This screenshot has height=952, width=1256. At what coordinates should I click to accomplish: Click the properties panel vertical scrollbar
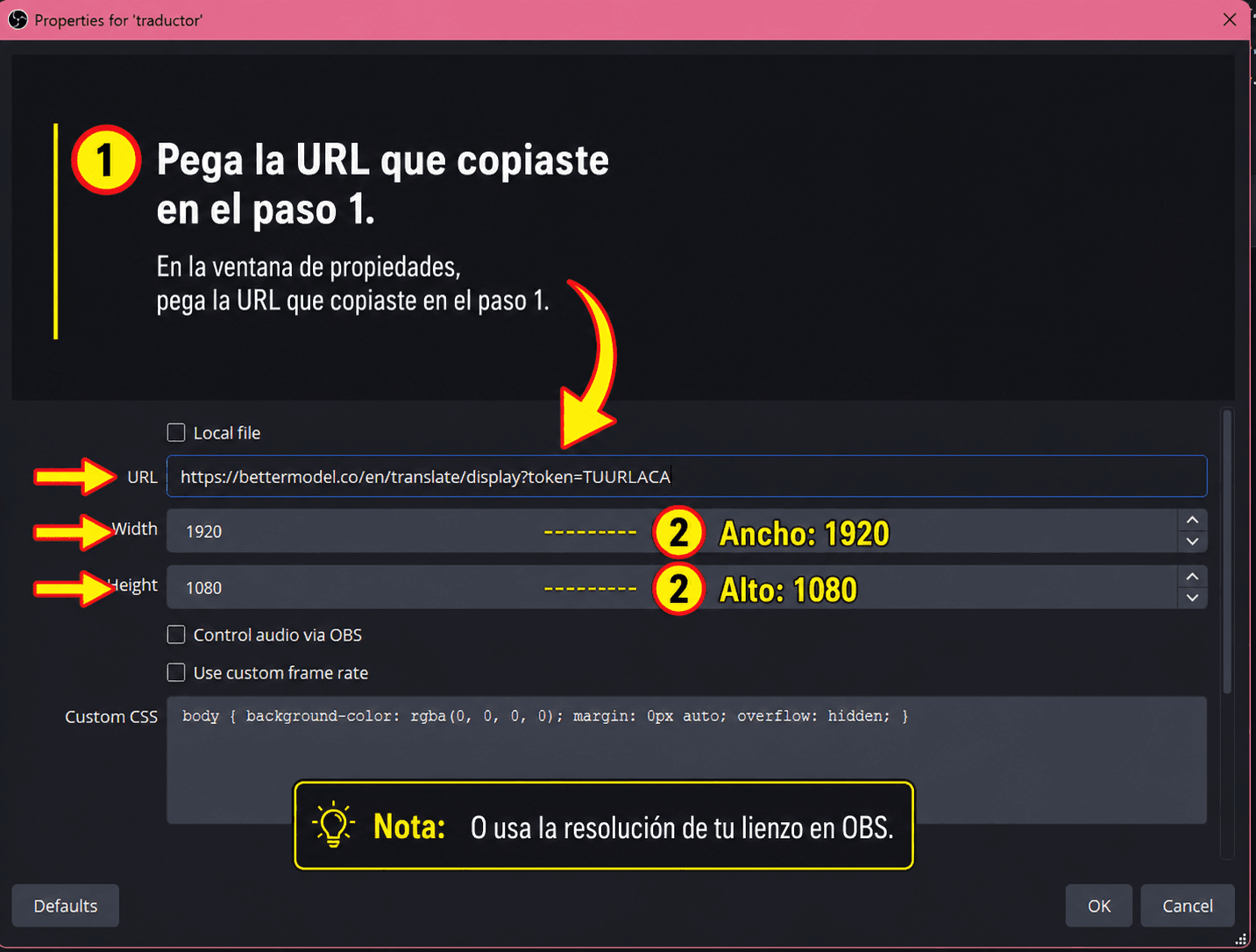tap(1227, 552)
